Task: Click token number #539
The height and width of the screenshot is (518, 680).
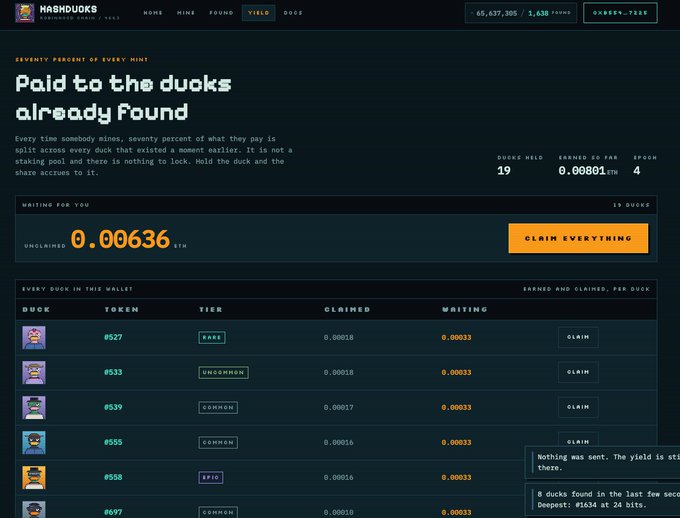Action: click(x=113, y=407)
